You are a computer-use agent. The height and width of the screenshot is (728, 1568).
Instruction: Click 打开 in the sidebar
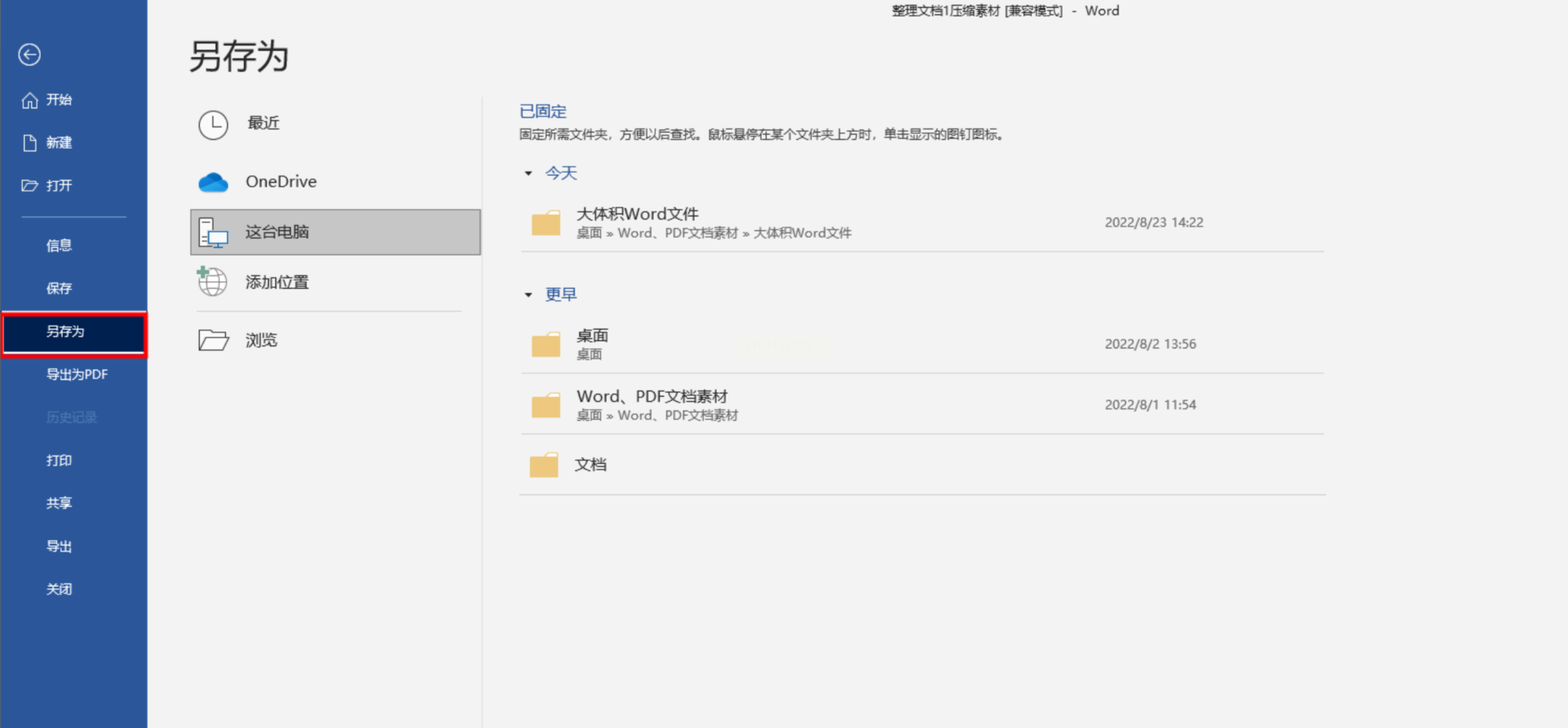(58, 186)
